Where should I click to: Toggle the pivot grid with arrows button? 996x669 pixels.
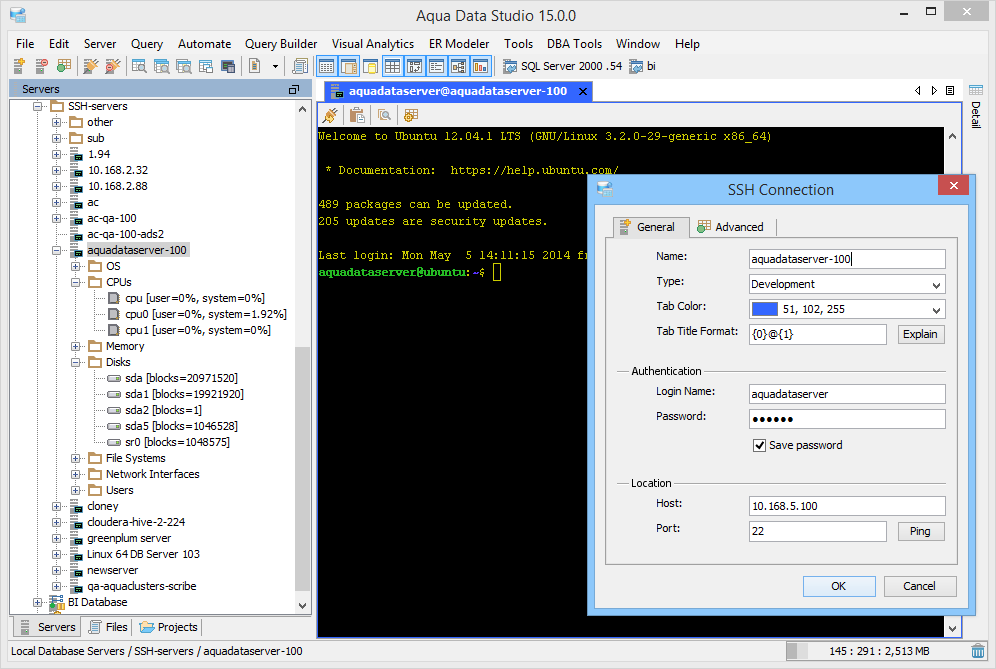(x=415, y=66)
